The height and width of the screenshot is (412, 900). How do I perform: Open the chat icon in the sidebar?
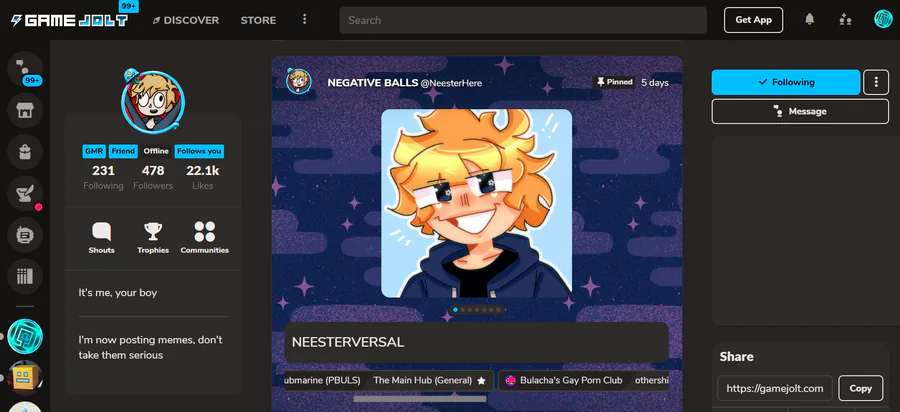point(25,69)
